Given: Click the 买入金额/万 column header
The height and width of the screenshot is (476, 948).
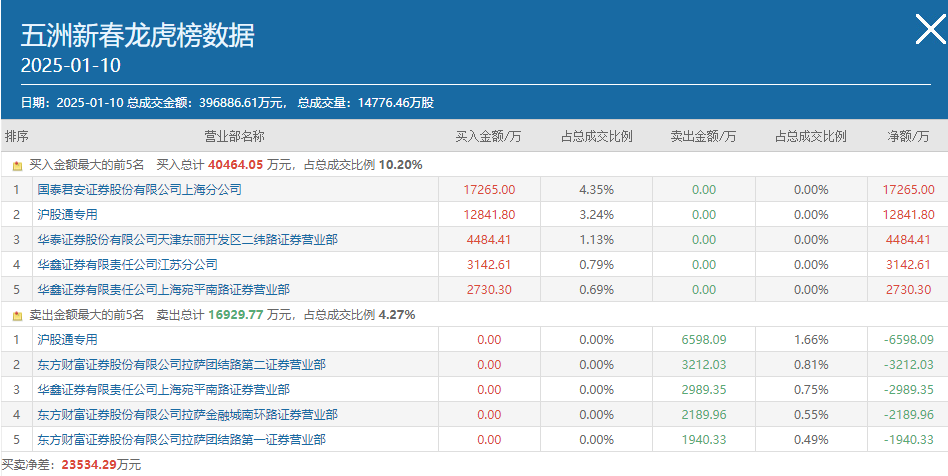Looking at the screenshot, I should (x=489, y=136).
